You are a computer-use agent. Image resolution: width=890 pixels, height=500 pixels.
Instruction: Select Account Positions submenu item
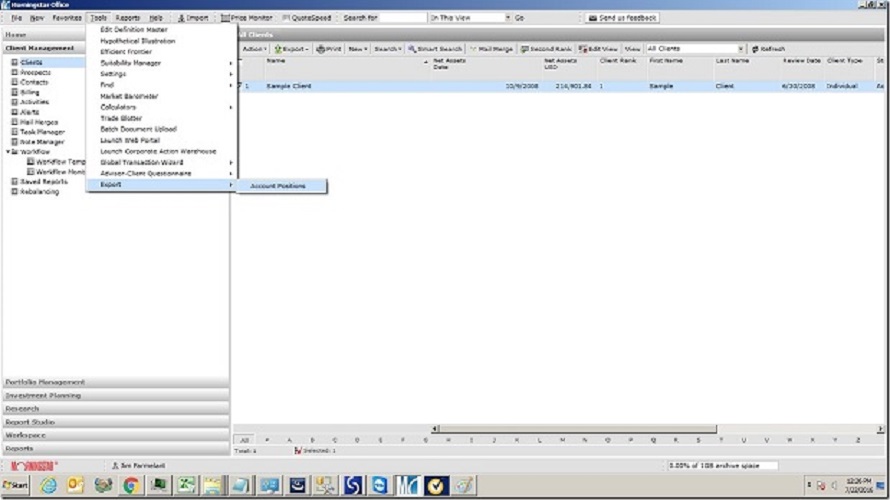pos(282,186)
